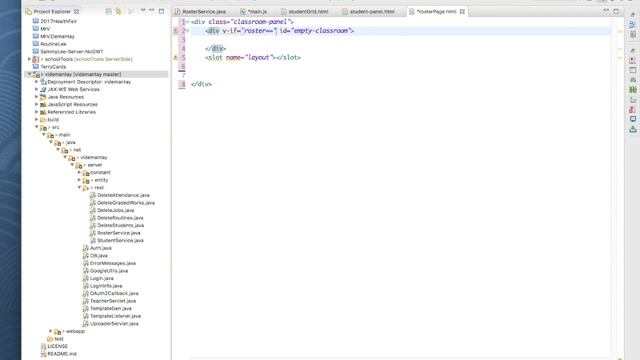Place cursor in slot name="layout" line
Screen dimensions: 640x360
click(253, 58)
